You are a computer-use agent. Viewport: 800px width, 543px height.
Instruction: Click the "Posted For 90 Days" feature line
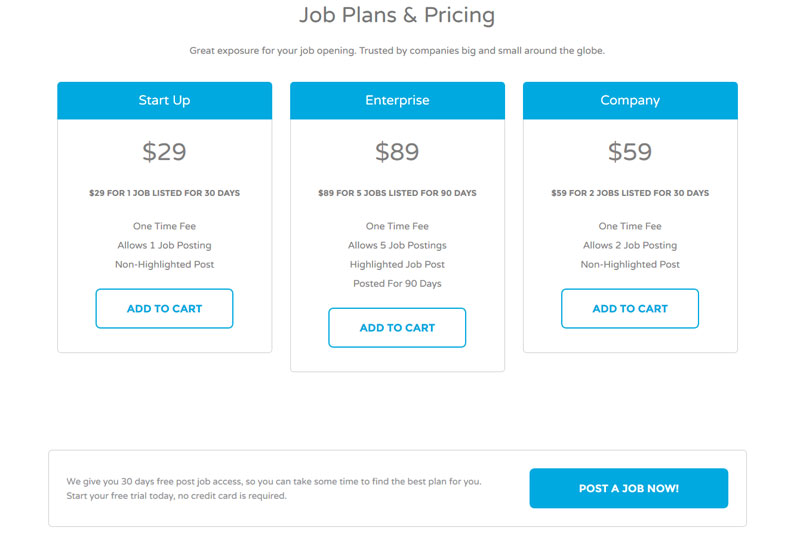point(397,284)
